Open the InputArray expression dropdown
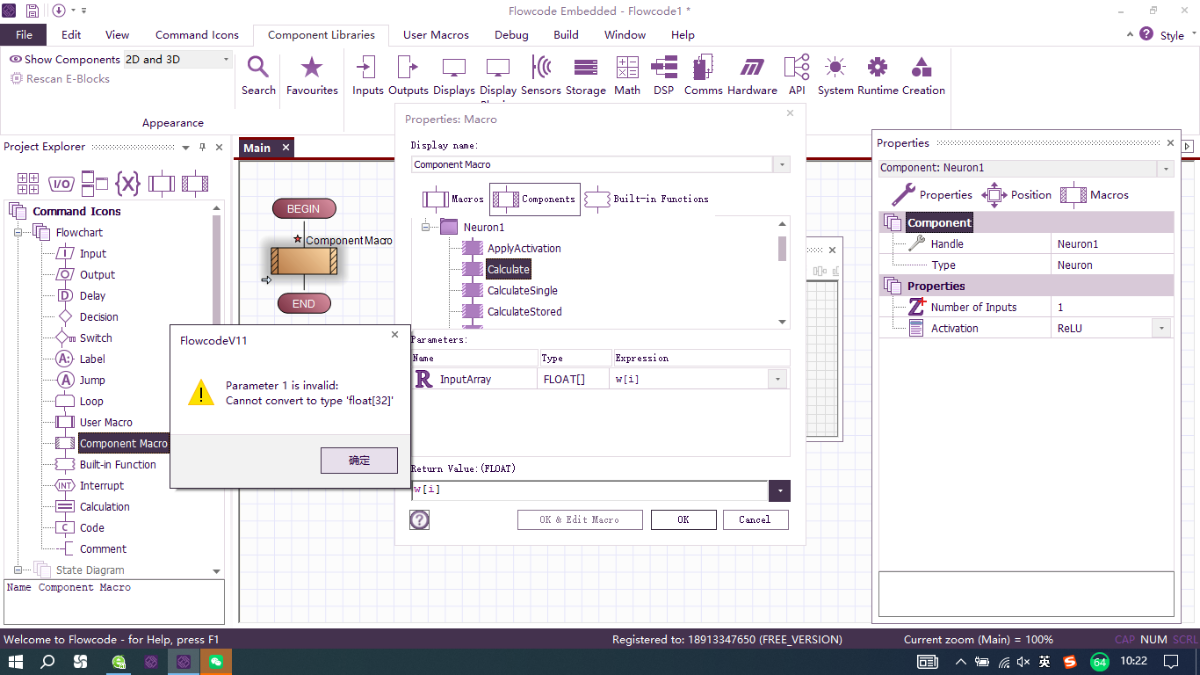 [778, 379]
